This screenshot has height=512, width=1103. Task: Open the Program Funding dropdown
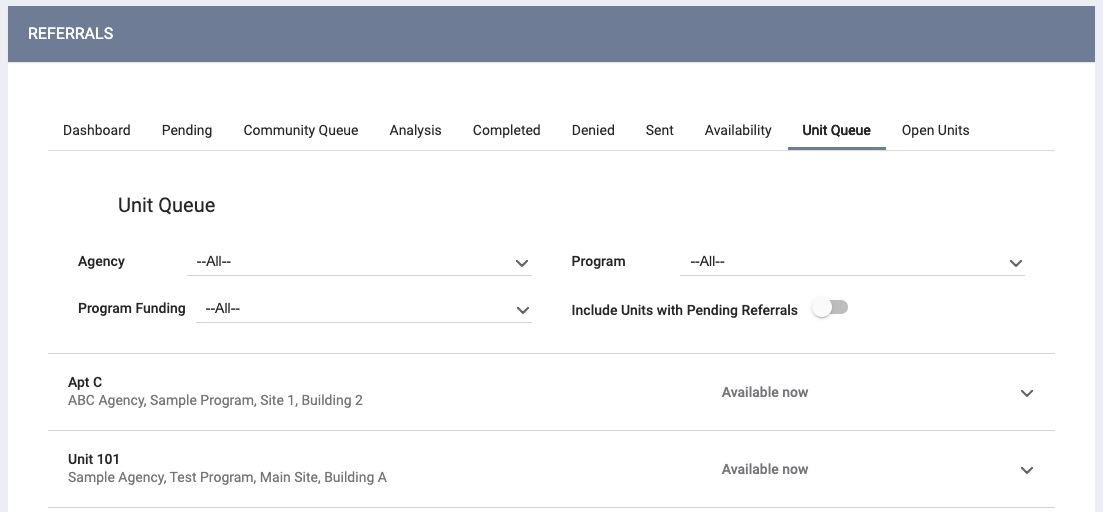364,309
